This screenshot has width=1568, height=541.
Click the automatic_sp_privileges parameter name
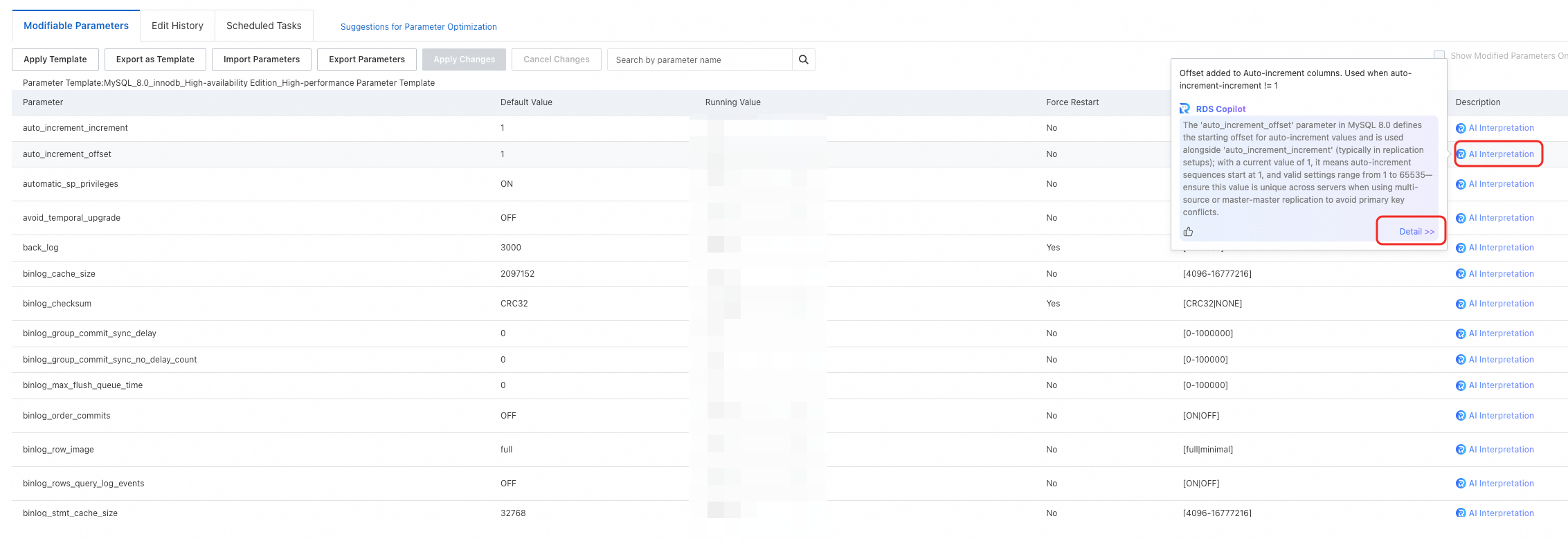pos(71,184)
